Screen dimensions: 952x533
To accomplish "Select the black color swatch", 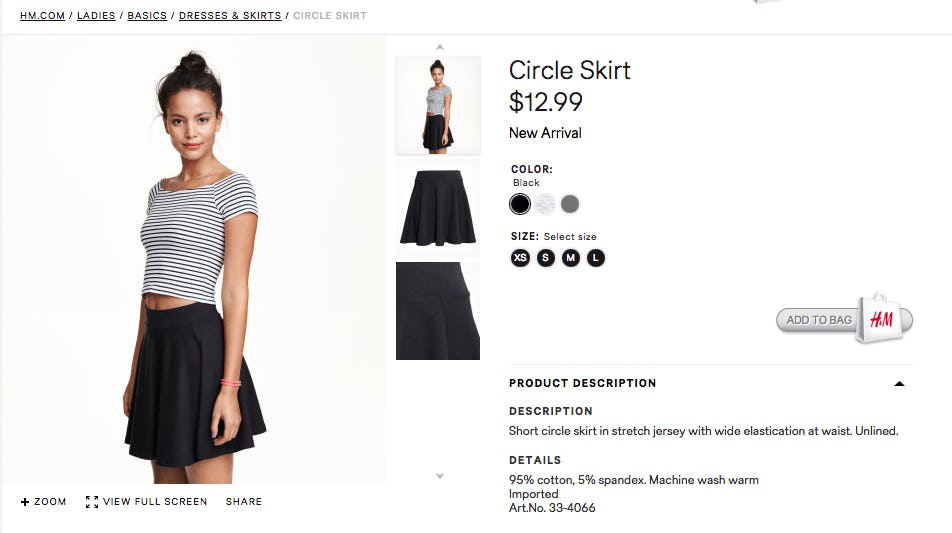I will [x=520, y=204].
